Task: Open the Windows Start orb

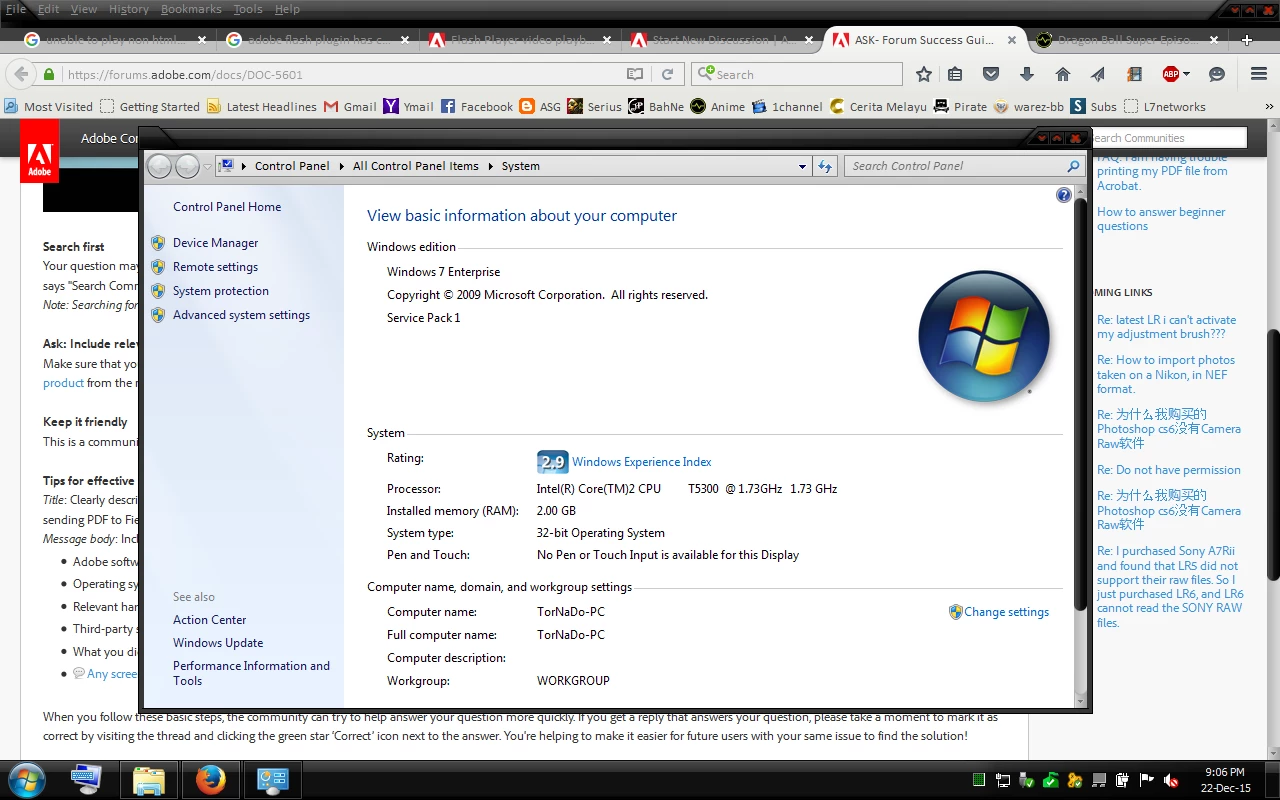Action: pyautogui.click(x=26, y=779)
